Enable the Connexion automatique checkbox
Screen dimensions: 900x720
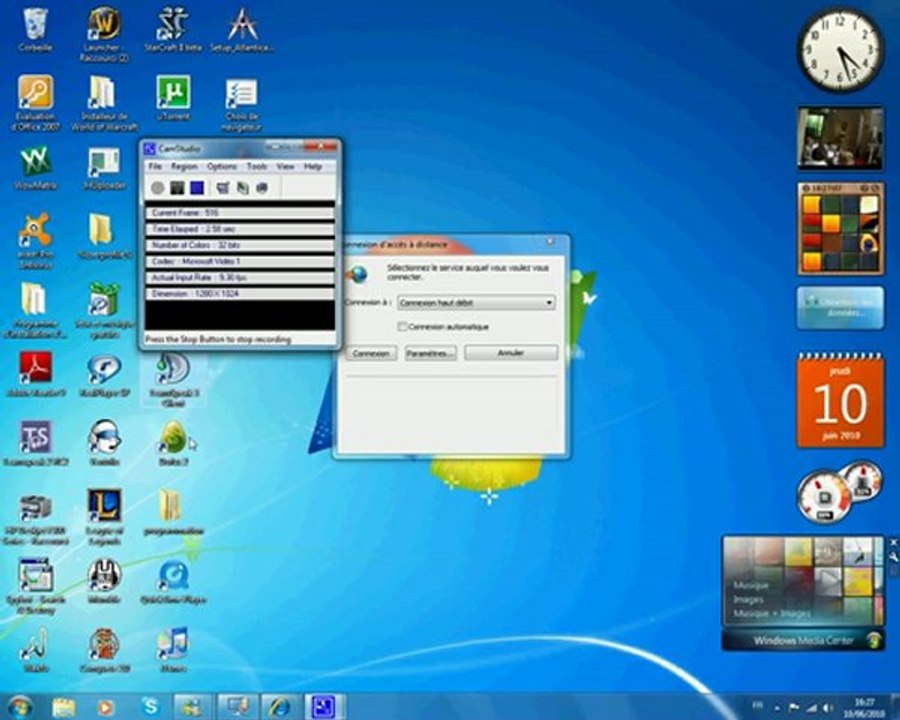402,327
